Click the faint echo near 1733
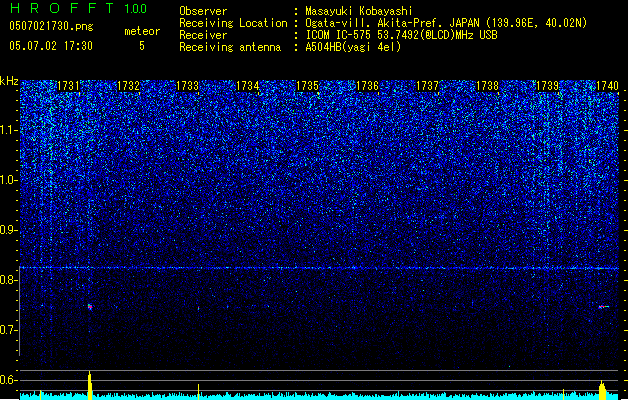This screenshot has height=400, width=629. [x=198, y=308]
